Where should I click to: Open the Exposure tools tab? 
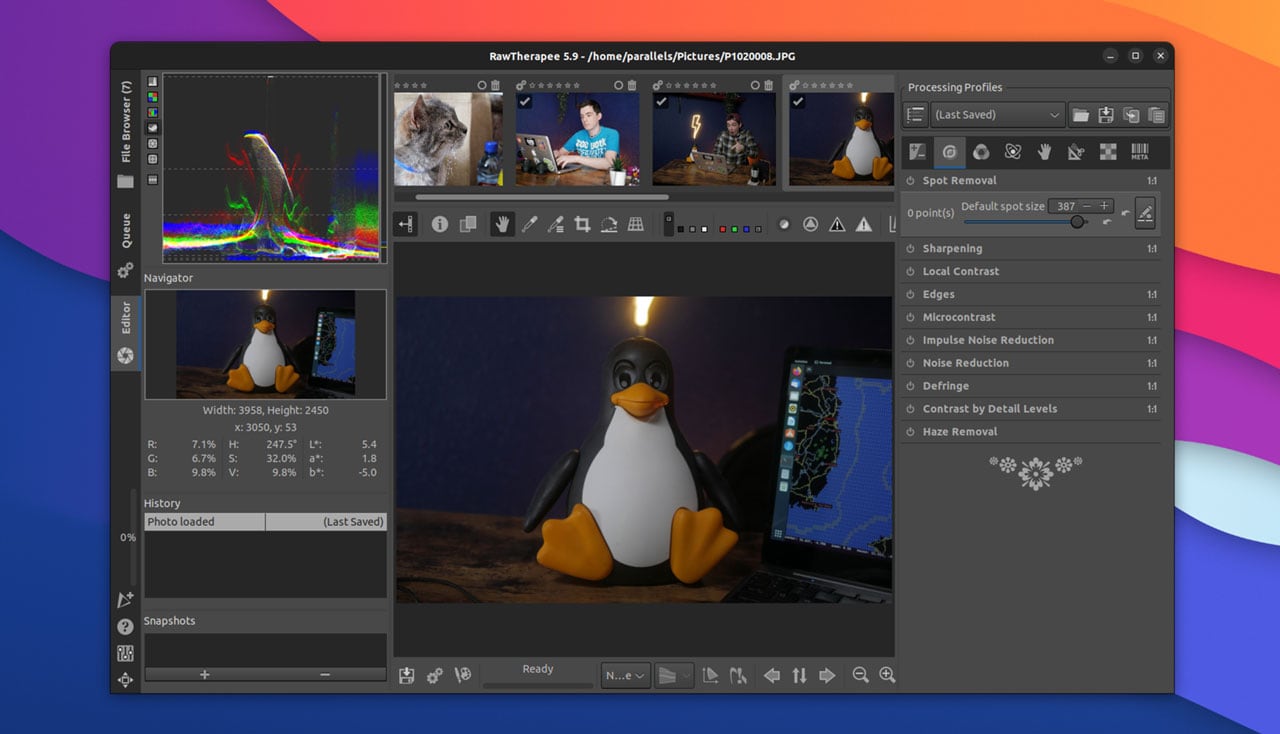[x=917, y=152]
